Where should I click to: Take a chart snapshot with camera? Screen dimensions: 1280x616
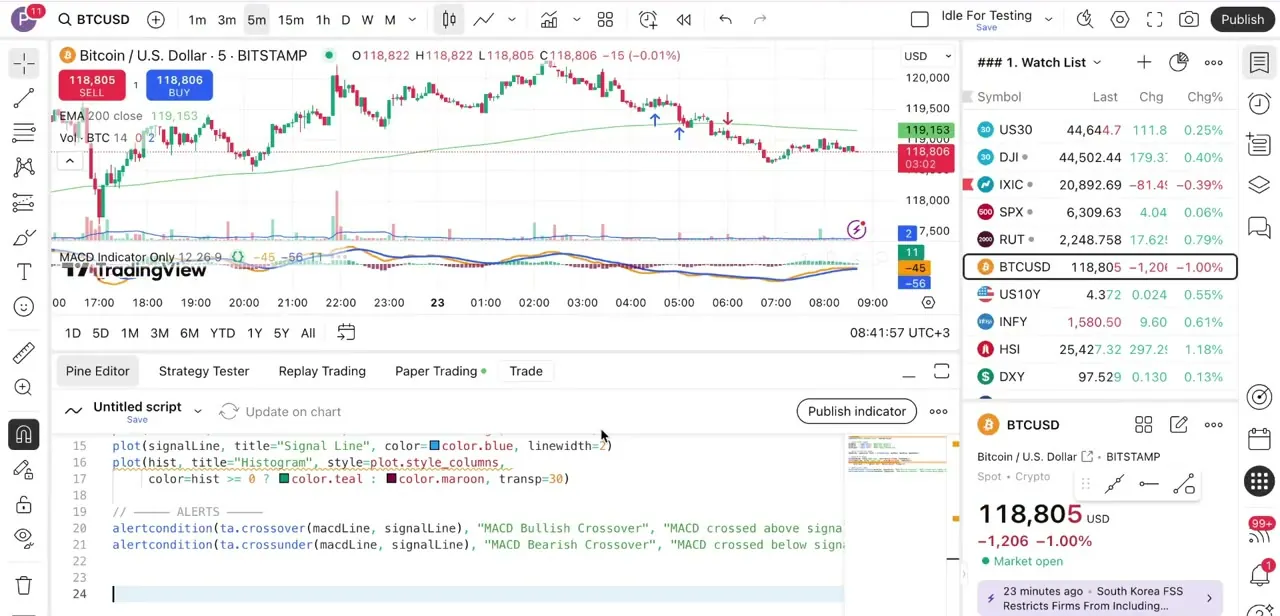click(x=1189, y=19)
